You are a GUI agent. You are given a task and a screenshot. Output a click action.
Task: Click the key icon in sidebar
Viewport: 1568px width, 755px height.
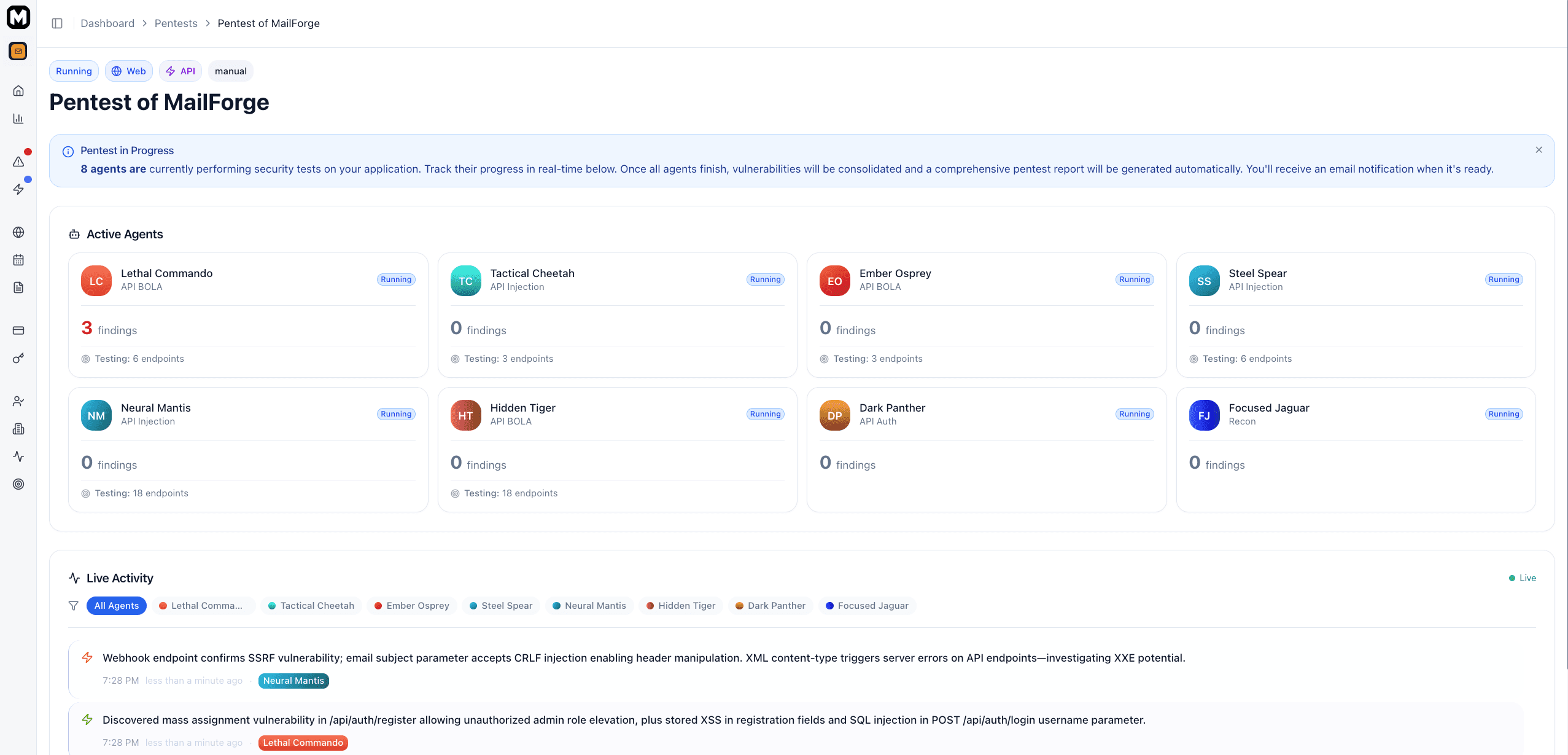point(18,358)
